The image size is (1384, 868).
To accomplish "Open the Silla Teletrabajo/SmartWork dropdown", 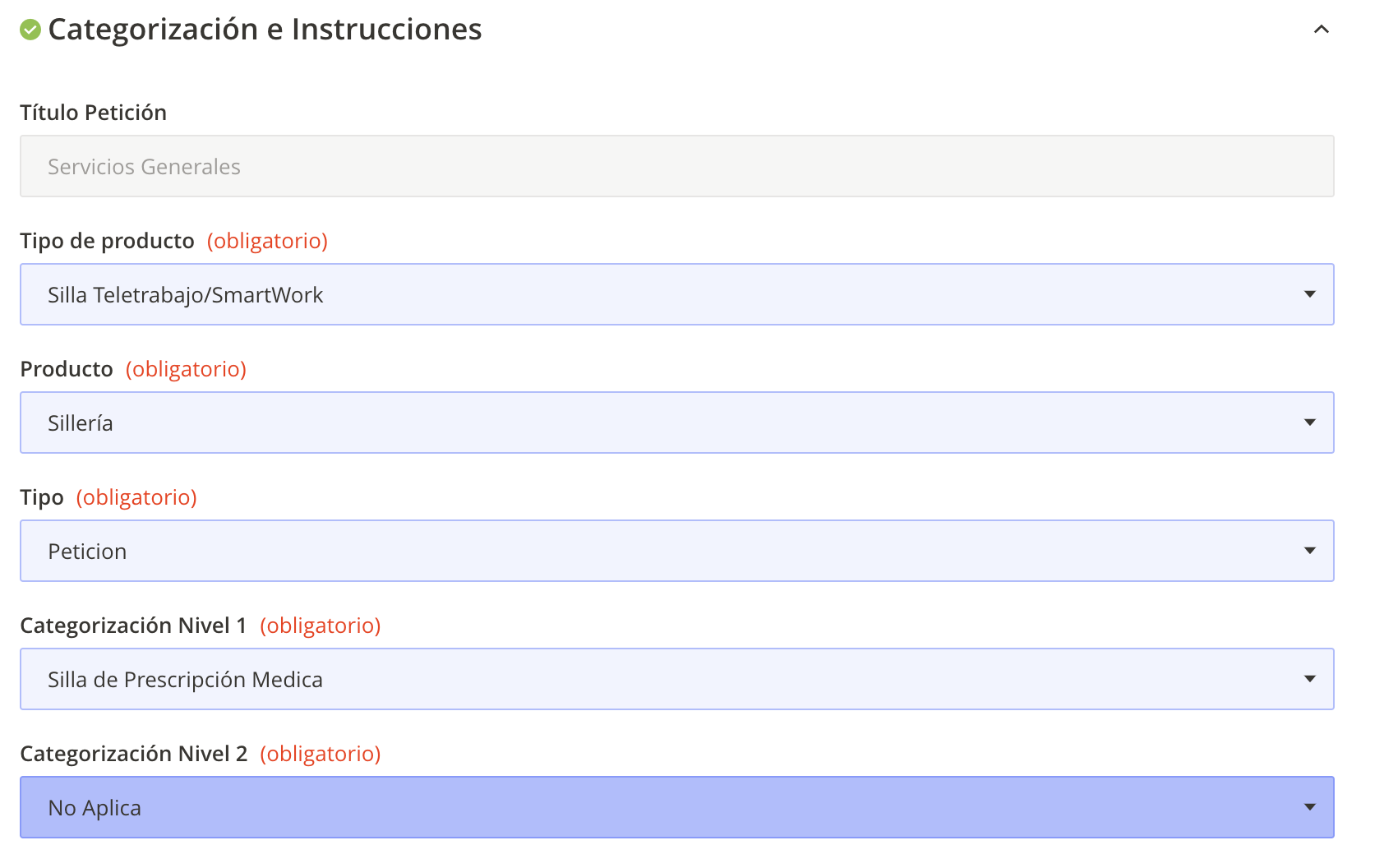I will [x=657, y=294].
